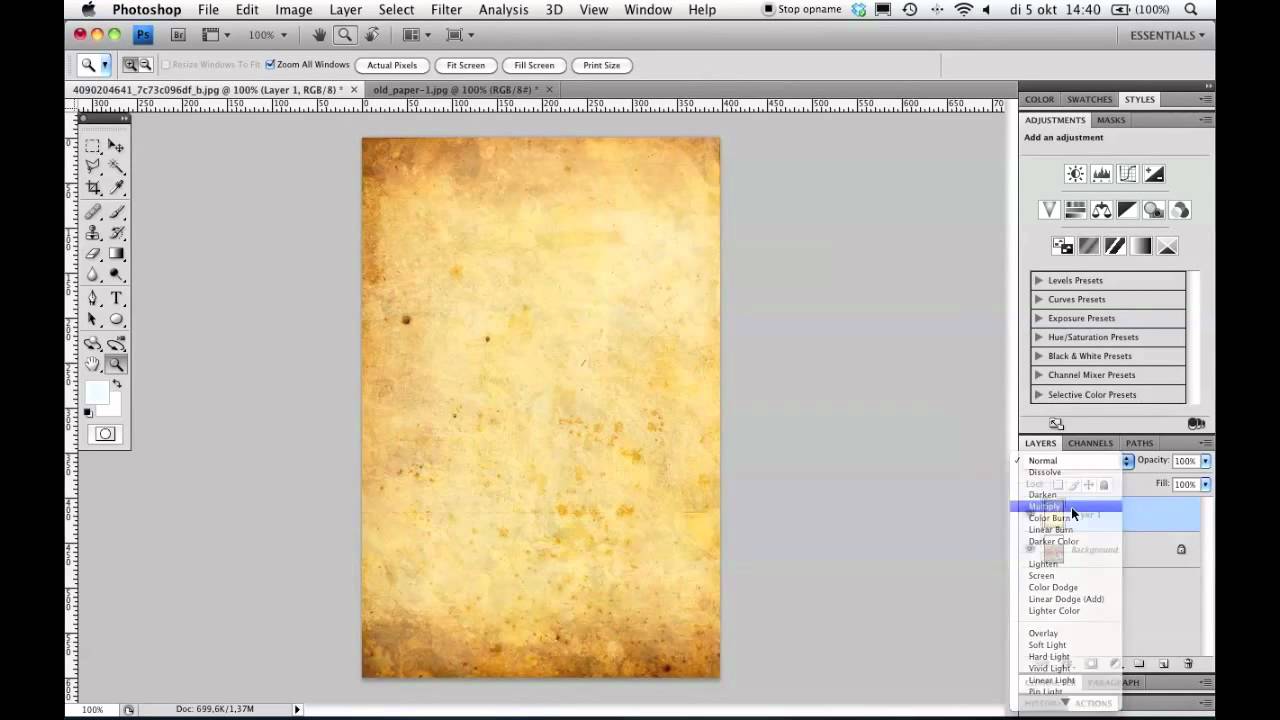Select the Pen tool
Image resolution: width=1280 pixels, height=720 pixels.
tap(93, 299)
